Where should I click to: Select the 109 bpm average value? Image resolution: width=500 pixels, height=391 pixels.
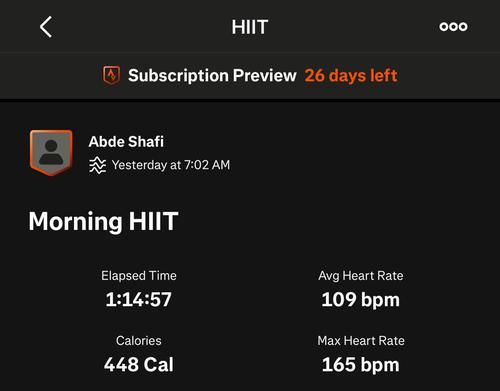coord(361,300)
